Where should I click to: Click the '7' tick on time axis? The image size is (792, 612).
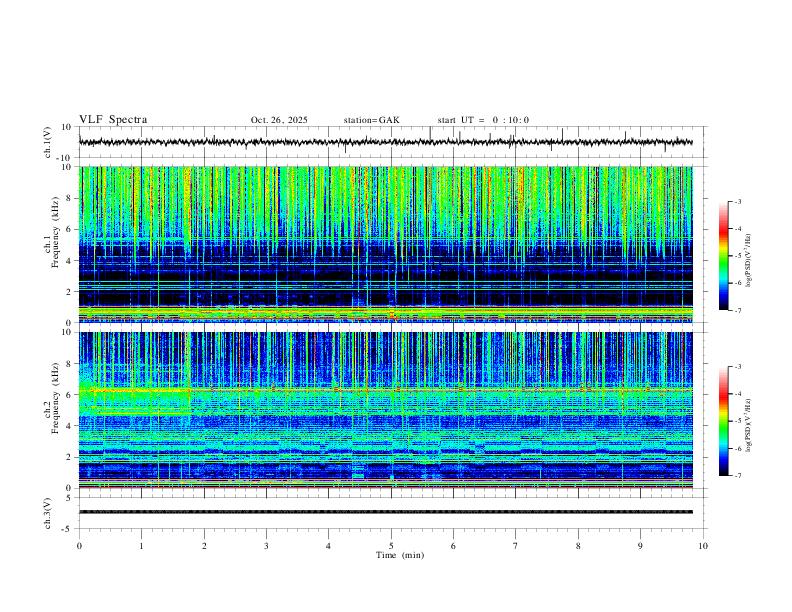516,546
